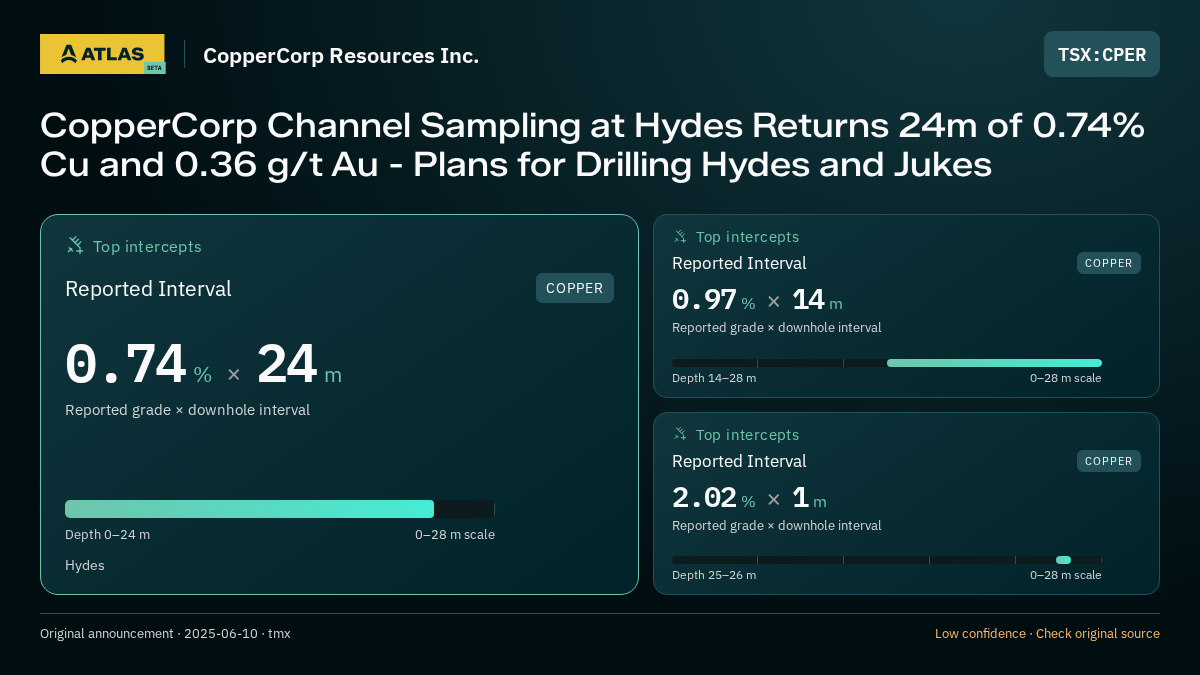The image size is (1200, 675).
Task: Click the drill icon in the 0.74% card
Action: tap(75, 245)
